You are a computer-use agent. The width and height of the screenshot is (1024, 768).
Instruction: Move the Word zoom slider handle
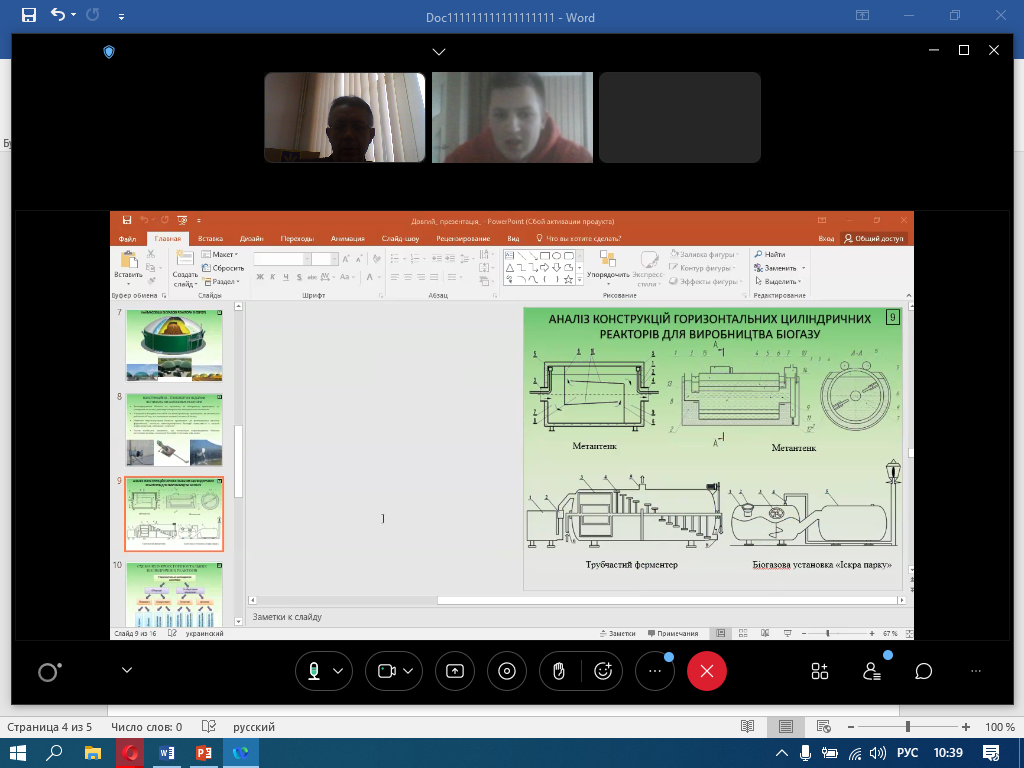tap(908, 727)
